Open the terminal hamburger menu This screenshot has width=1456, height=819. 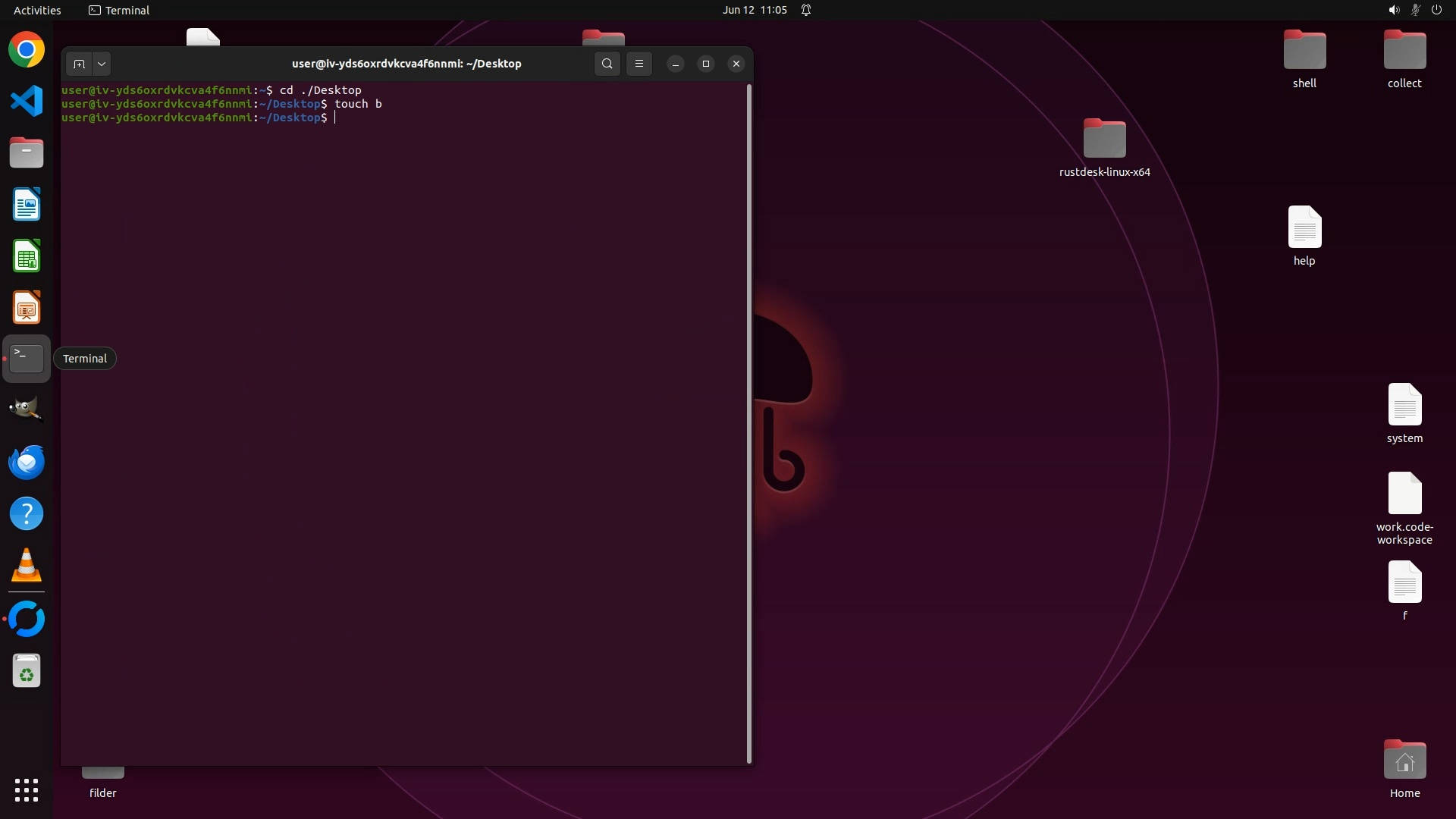(x=639, y=64)
